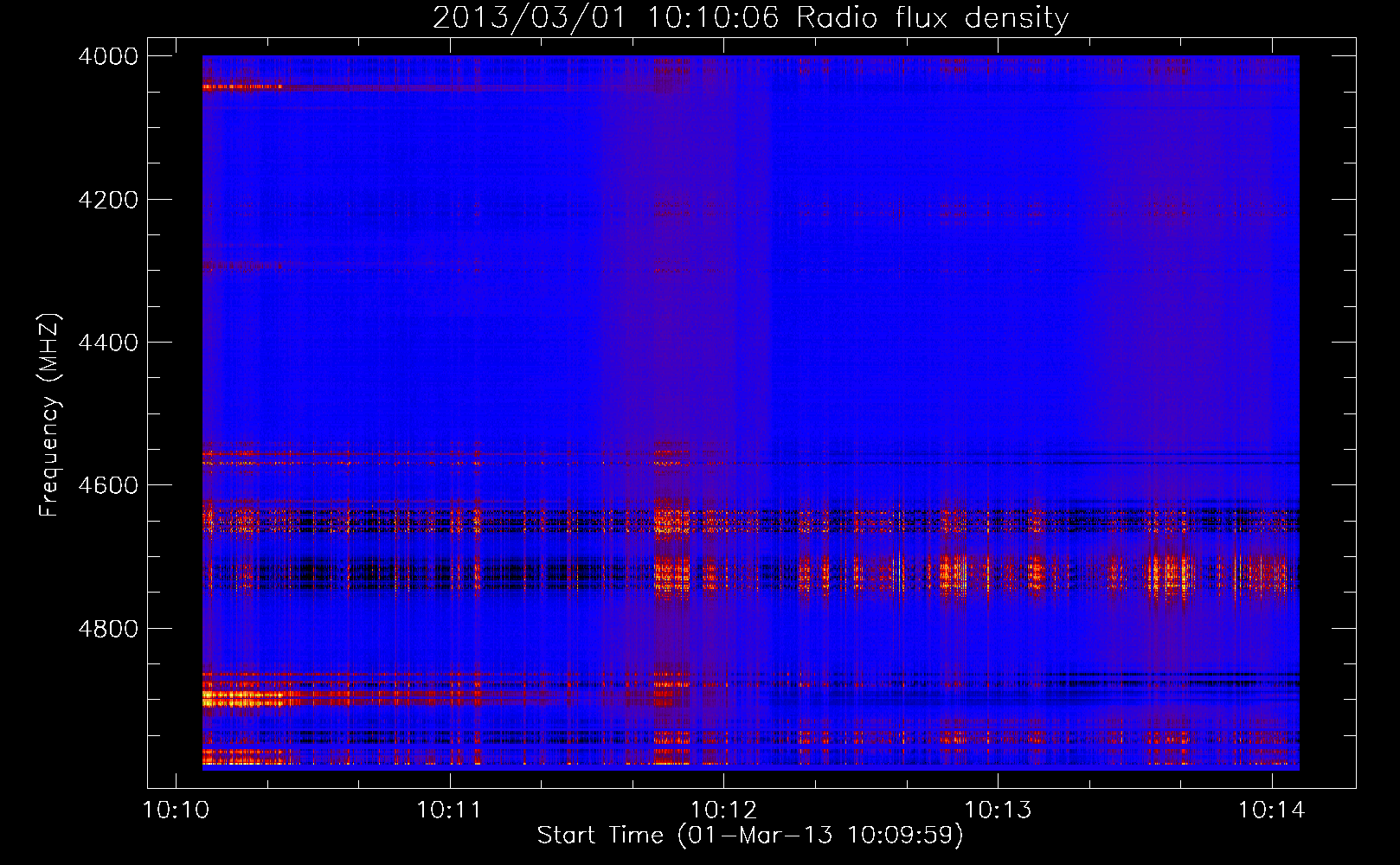This screenshot has width=1400, height=865.
Task: Click the 10:12 time tick label
Action: (x=723, y=811)
